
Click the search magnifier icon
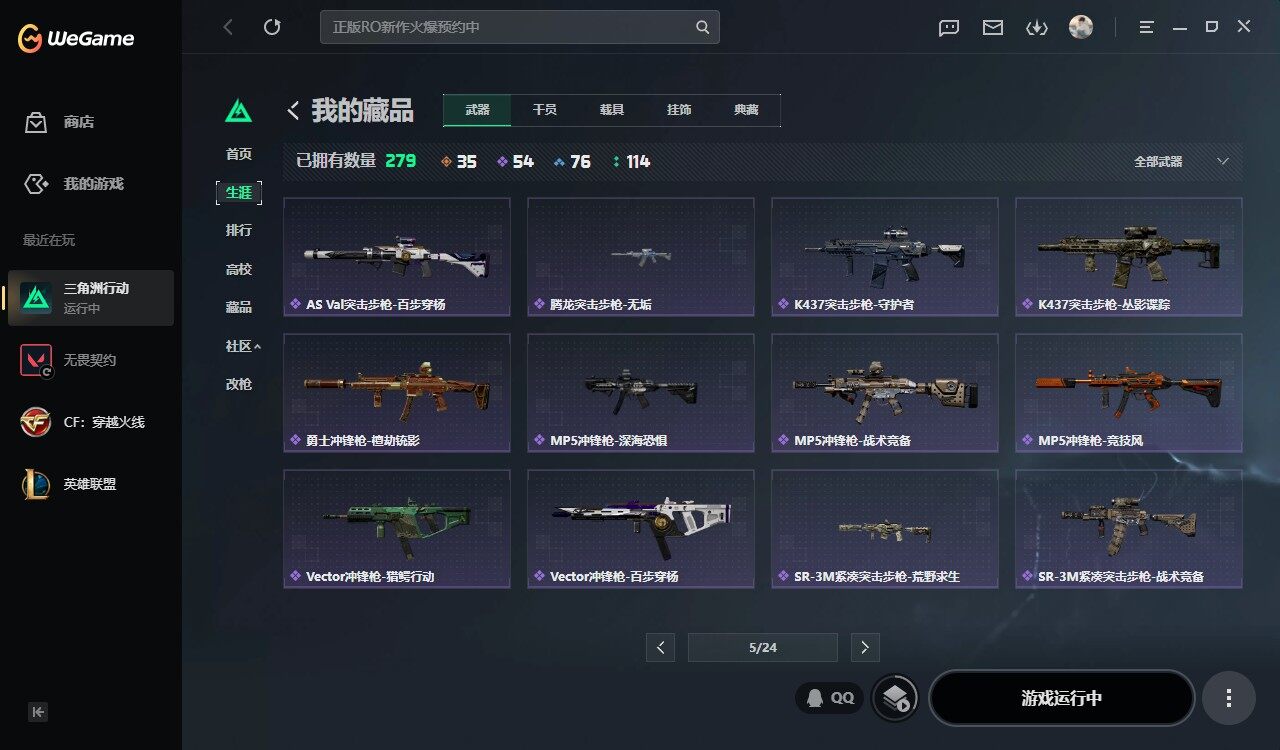703,27
